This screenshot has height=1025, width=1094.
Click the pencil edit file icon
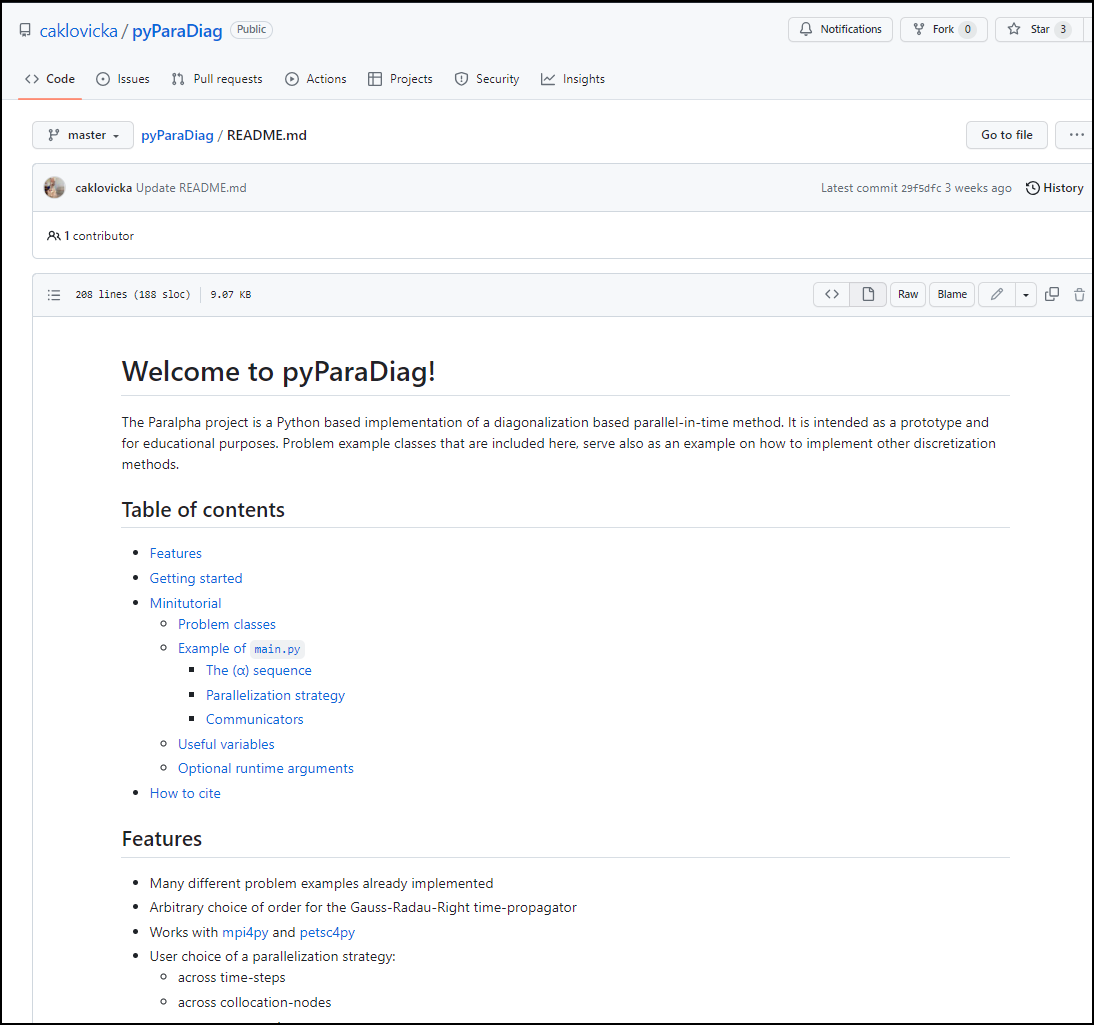coord(996,294)
